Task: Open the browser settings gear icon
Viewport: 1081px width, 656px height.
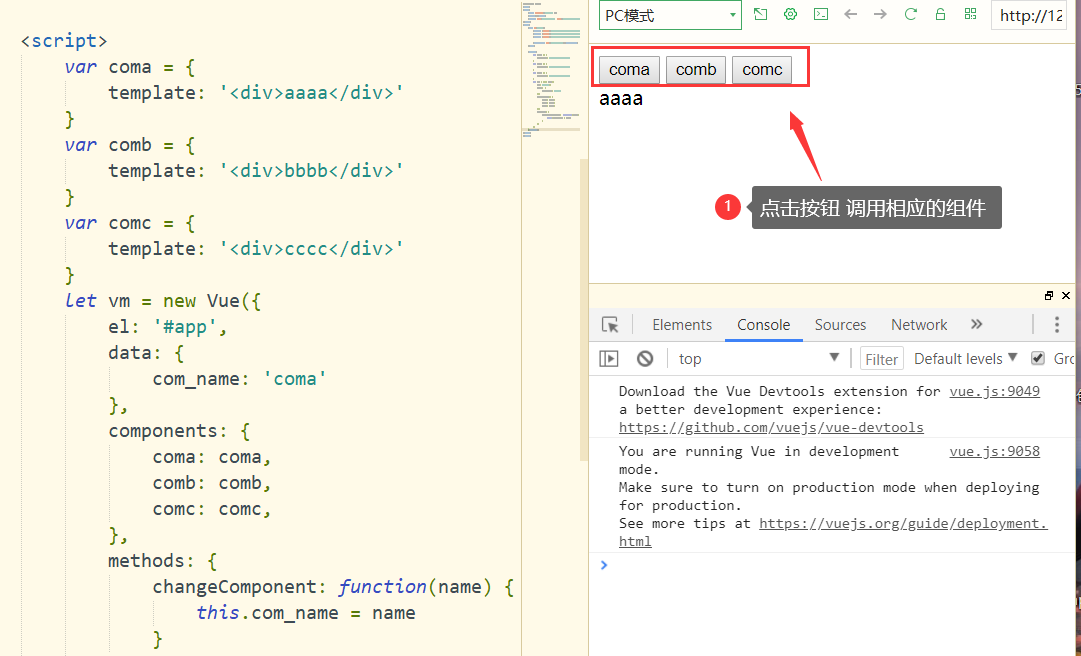Action: tap(790, 14)
